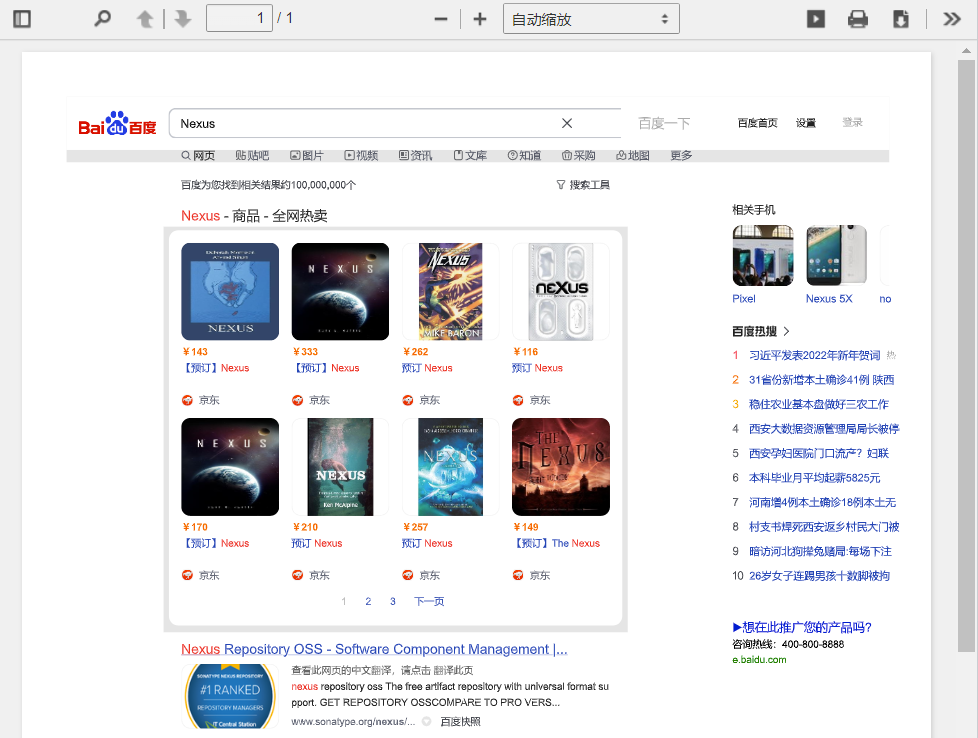Clear the search box with X
Image resolution: width=978 pixels, height=738 pixels.
pyautogui.click(x=566, y=124)
